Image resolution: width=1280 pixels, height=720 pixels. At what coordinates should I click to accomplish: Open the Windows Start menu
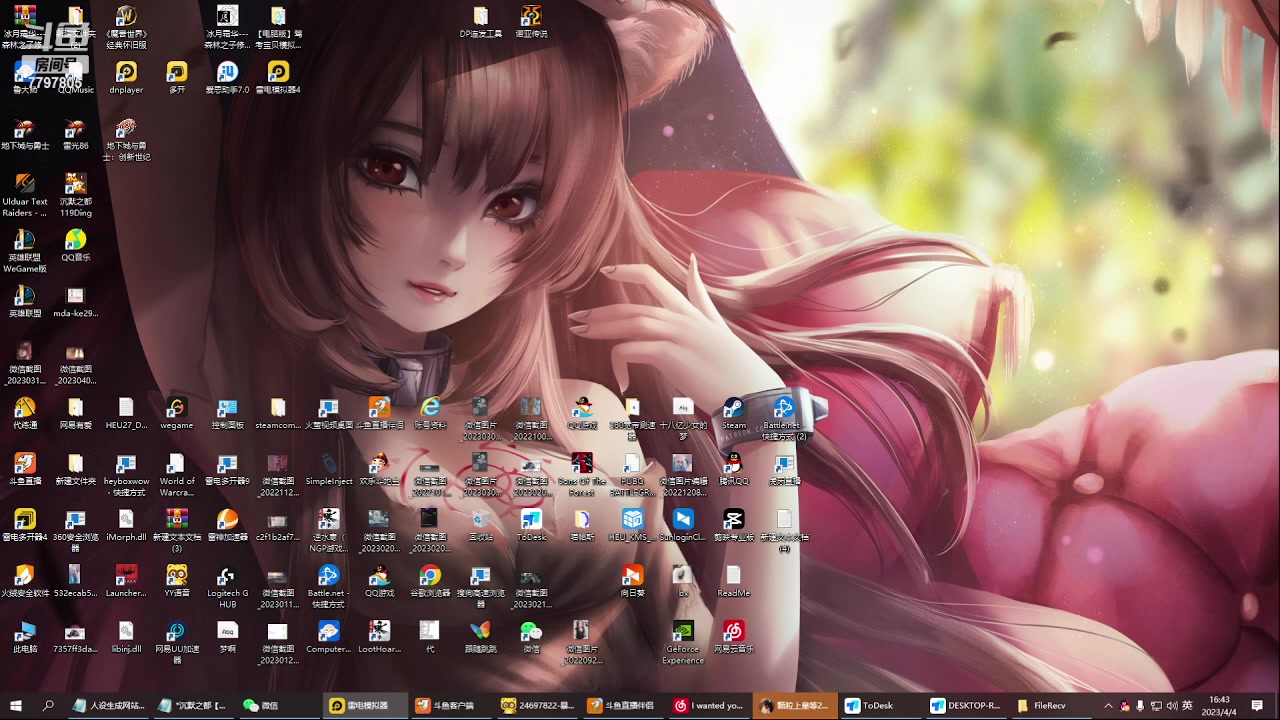(16, 705)
